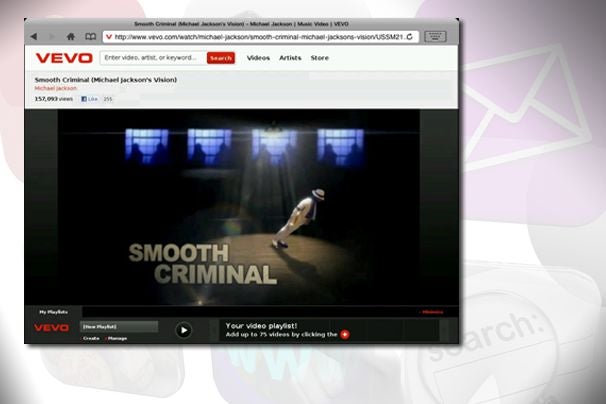Expand the New Playlist dropdown
The height and width of the screenshot is (404, 606).
119,327
